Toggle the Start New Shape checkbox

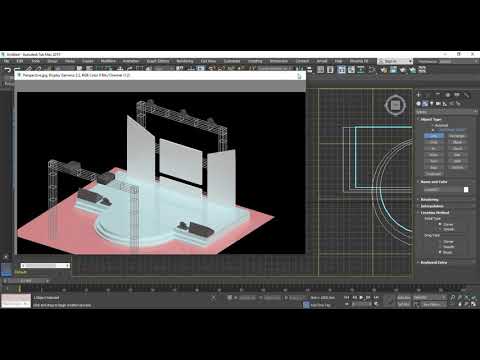click(433, 130)
